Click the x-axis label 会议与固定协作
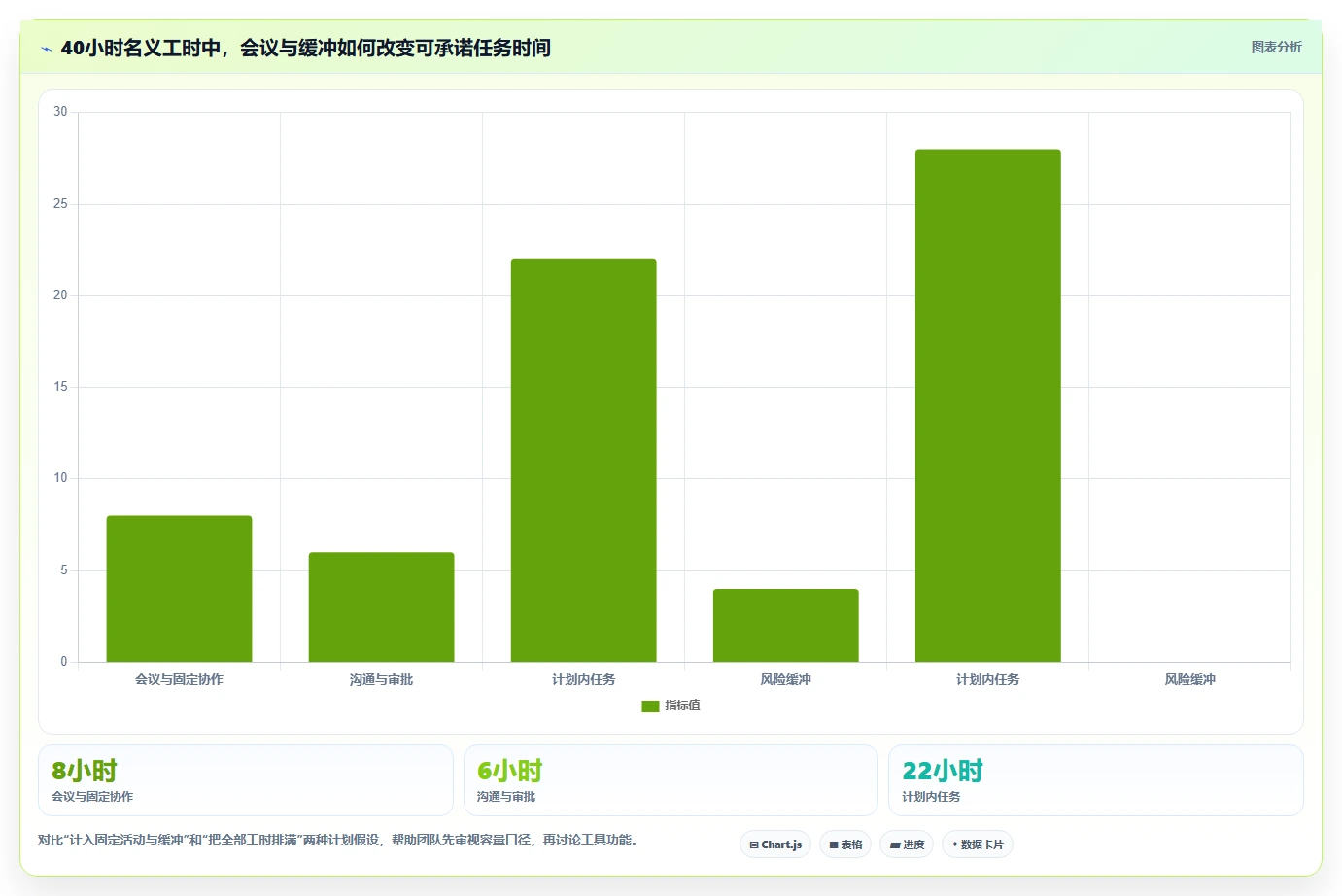Viewport: 1342px width, 896px height. (x=179, y=679)
